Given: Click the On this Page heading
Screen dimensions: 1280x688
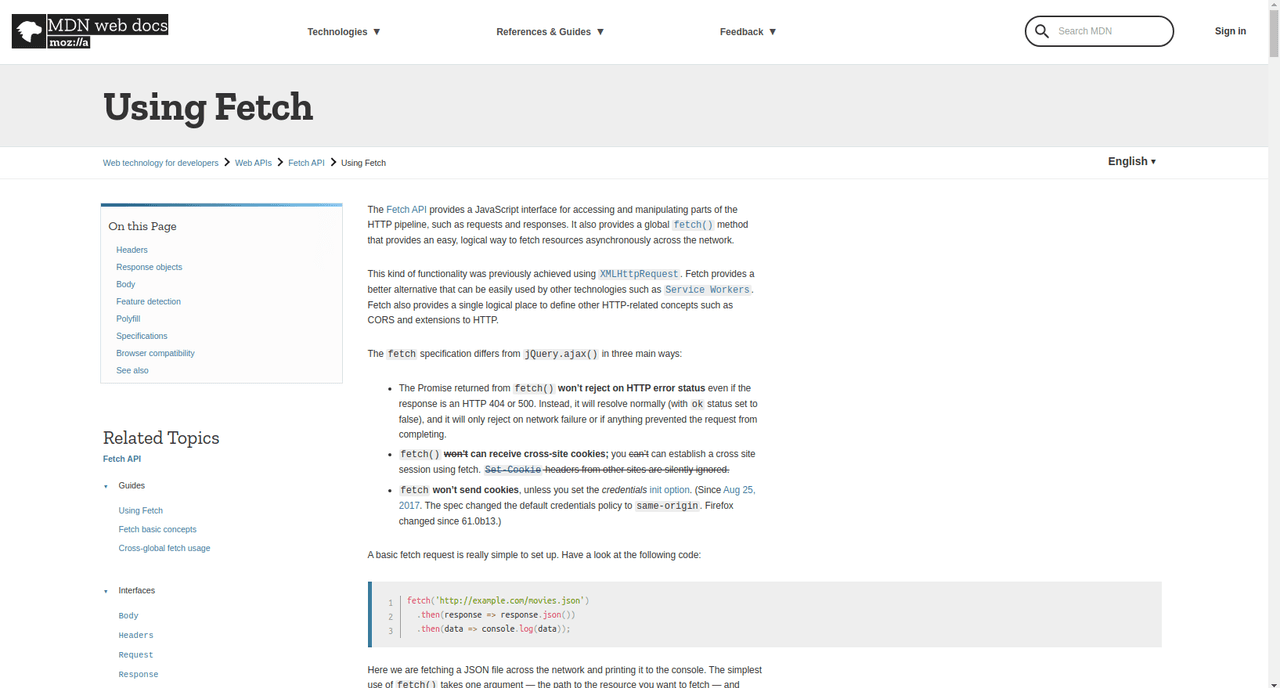Looking at the screenshot, I should [142, 227].
